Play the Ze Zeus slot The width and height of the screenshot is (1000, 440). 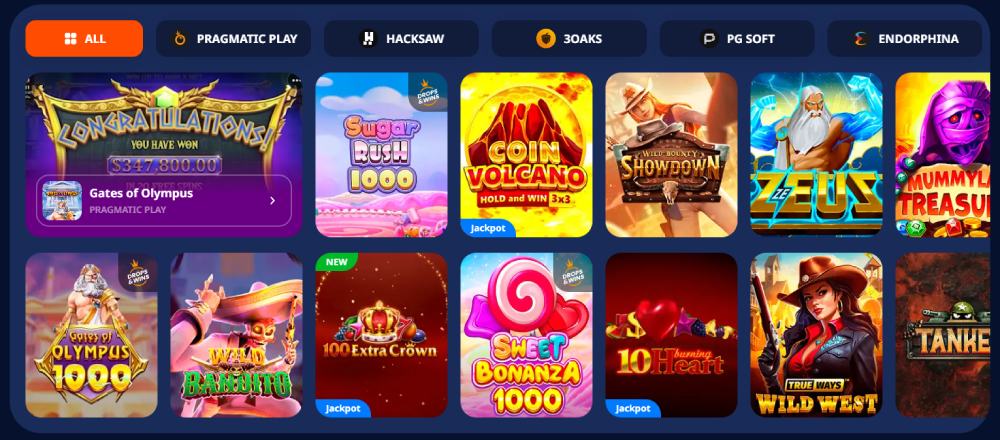816,155
